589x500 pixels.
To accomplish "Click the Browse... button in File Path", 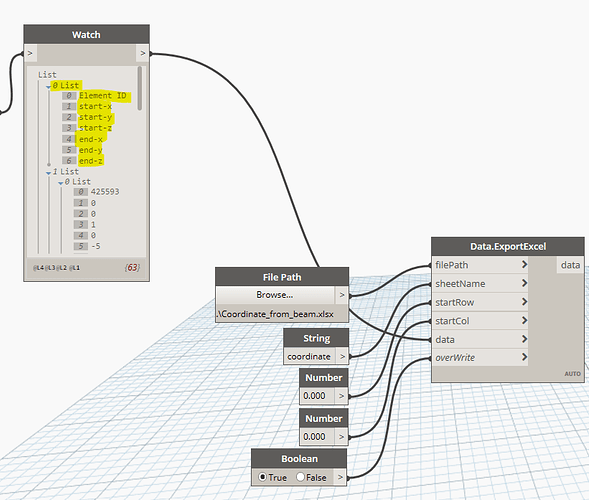I will coord(275,295).
